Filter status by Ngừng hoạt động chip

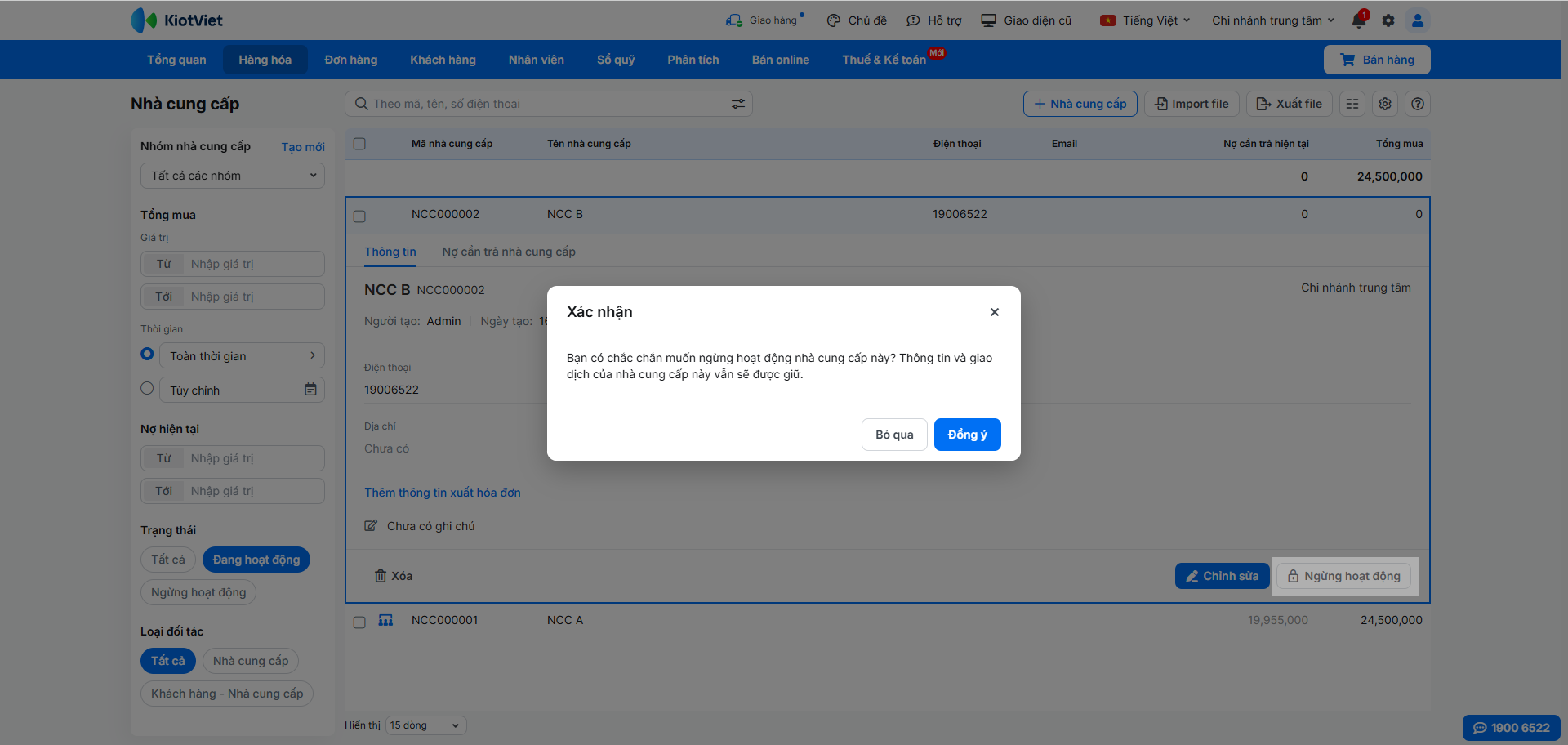198,592
